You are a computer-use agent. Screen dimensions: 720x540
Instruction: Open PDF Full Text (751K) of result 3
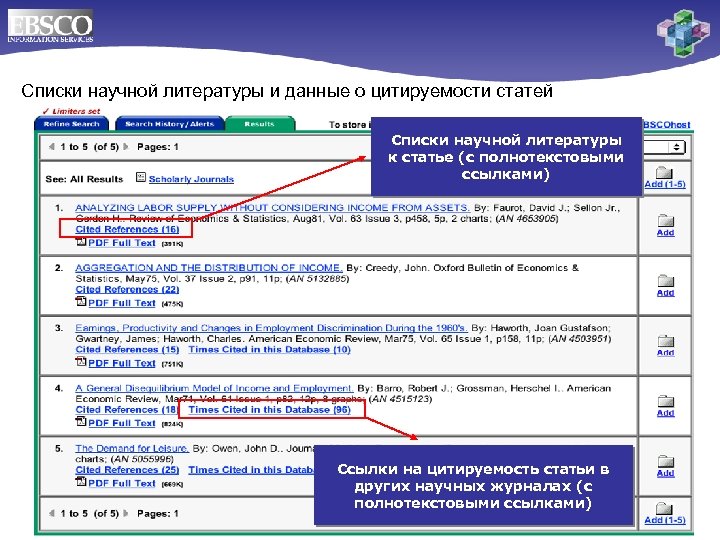click(x=122, y=363)
